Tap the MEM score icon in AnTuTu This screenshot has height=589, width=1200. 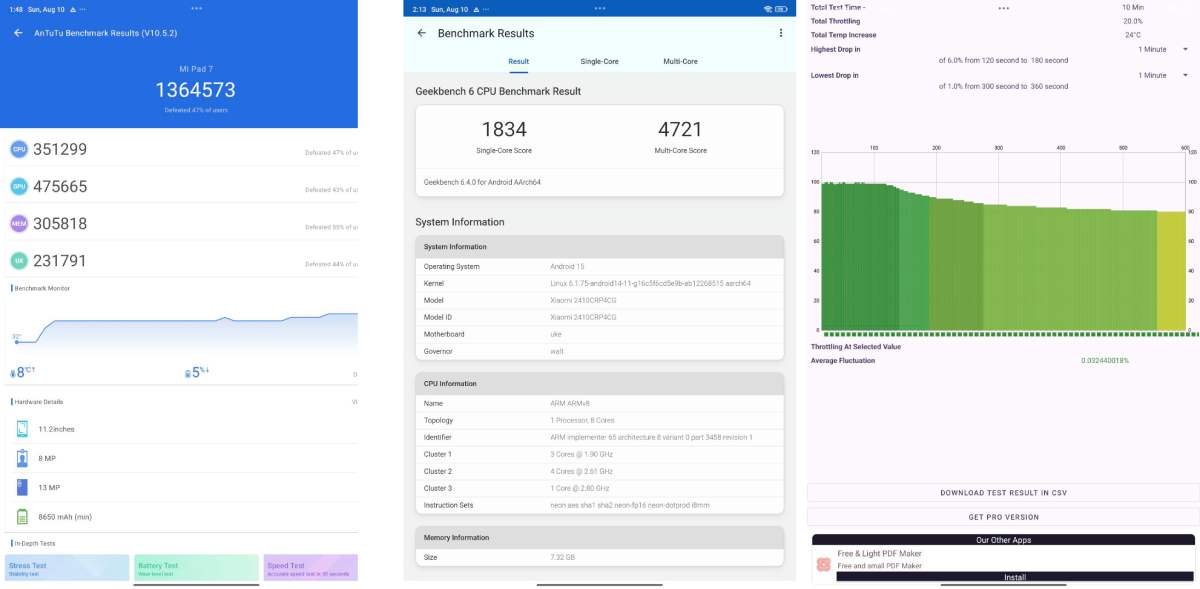(x=18, y=223)
